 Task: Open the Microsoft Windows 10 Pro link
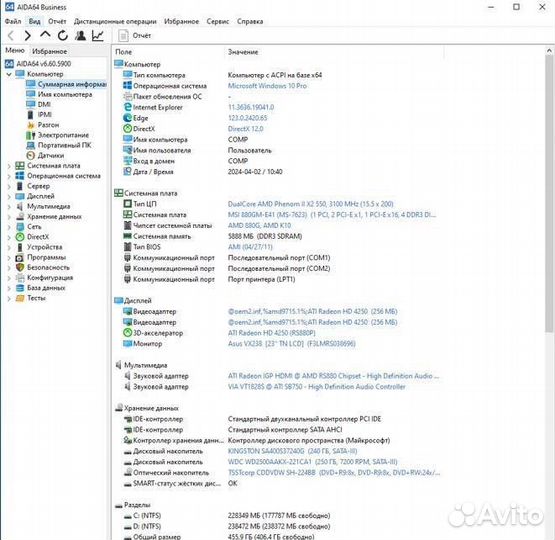pyautogui.click(x=267, y=86)
